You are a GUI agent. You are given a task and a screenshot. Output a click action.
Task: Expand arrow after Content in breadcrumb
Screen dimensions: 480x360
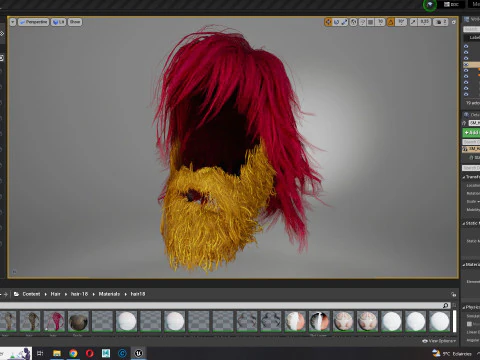pos(45,294)
